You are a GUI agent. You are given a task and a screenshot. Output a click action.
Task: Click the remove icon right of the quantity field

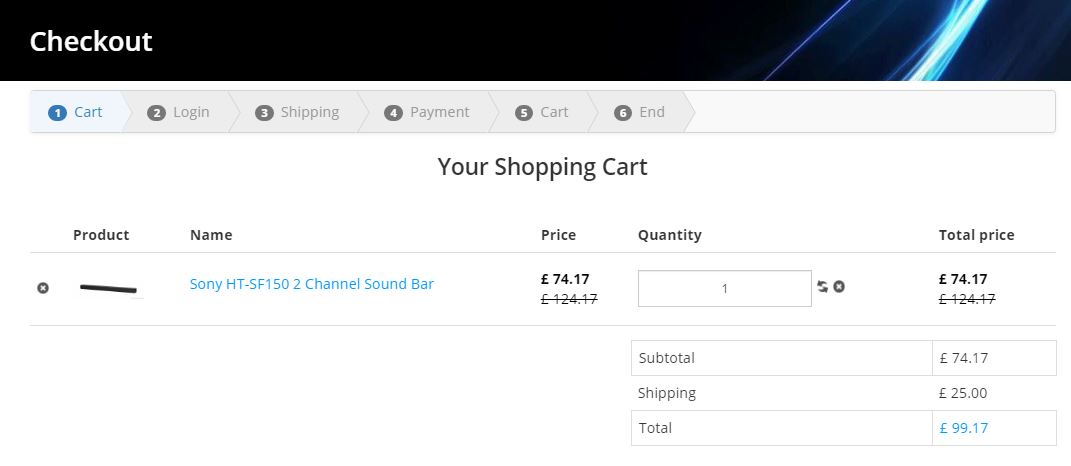[839, 287]
